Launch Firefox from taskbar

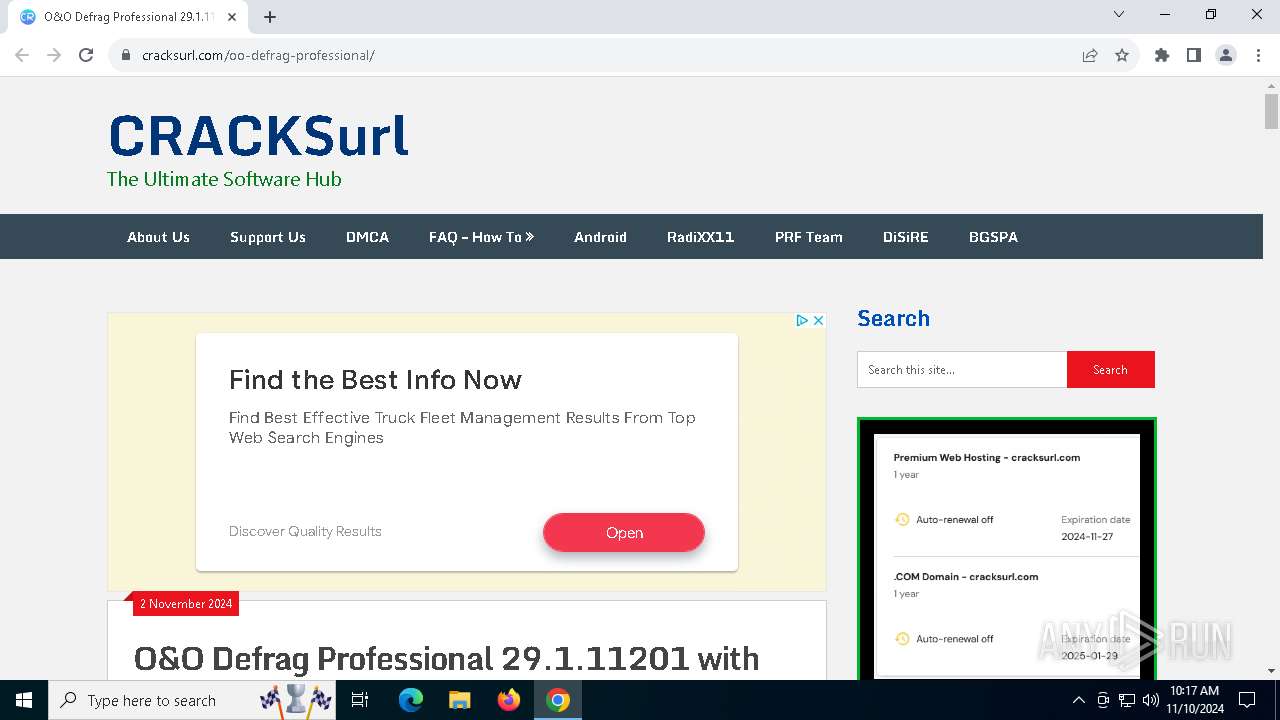[508, 700]
